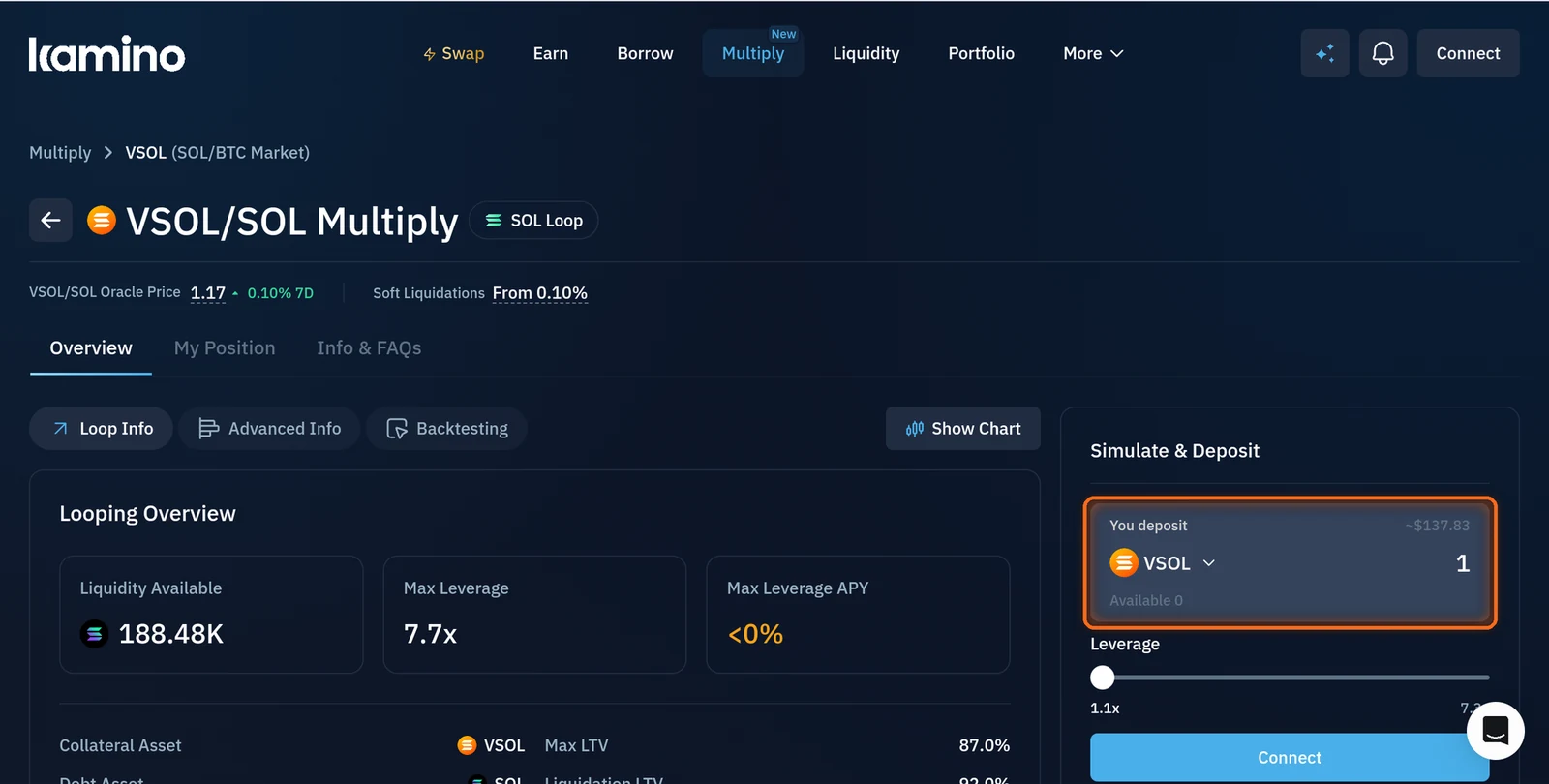The height and width of the screenshot is (784, 1549).
Task: Switch to the My Position tab
Action: [225, 348]
